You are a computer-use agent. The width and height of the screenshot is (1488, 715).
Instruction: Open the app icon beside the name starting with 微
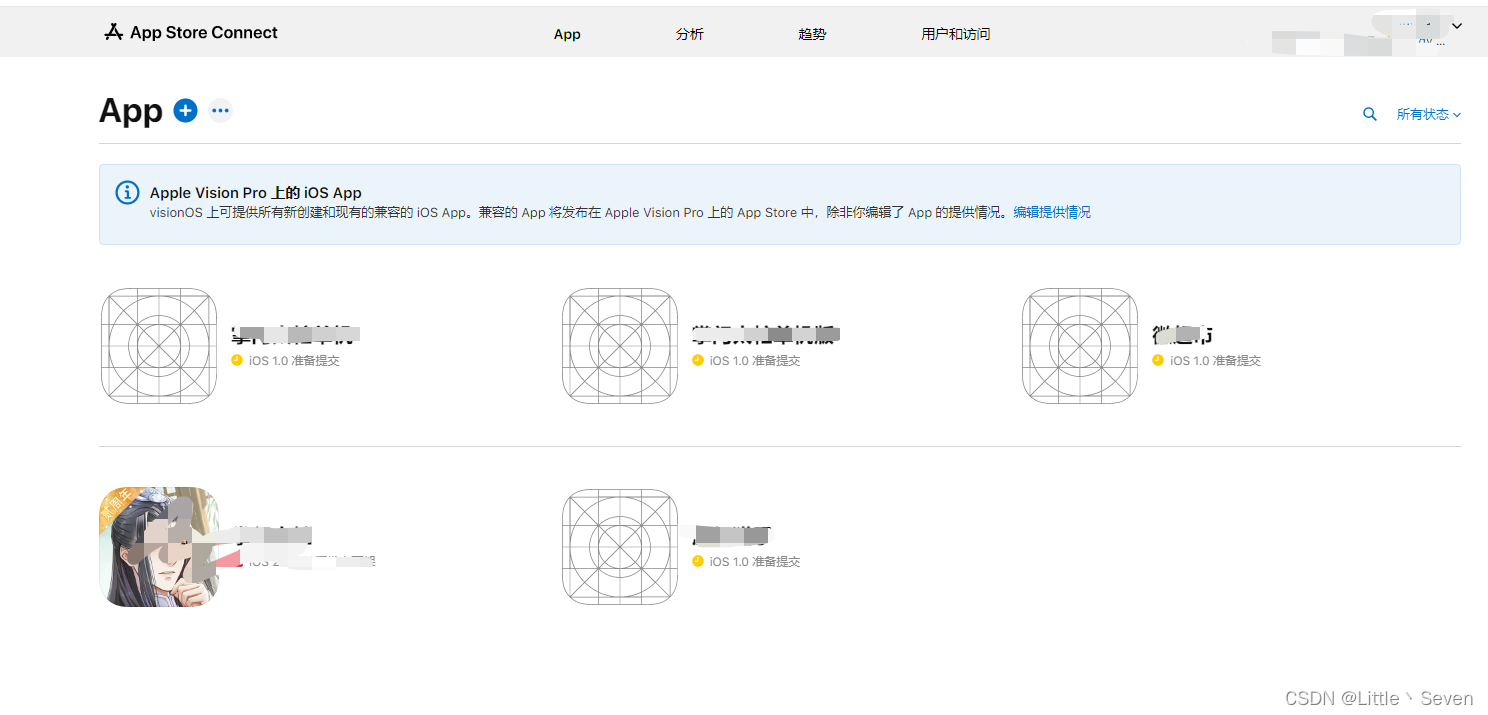pyautogui.click(x=1080, y=346)
